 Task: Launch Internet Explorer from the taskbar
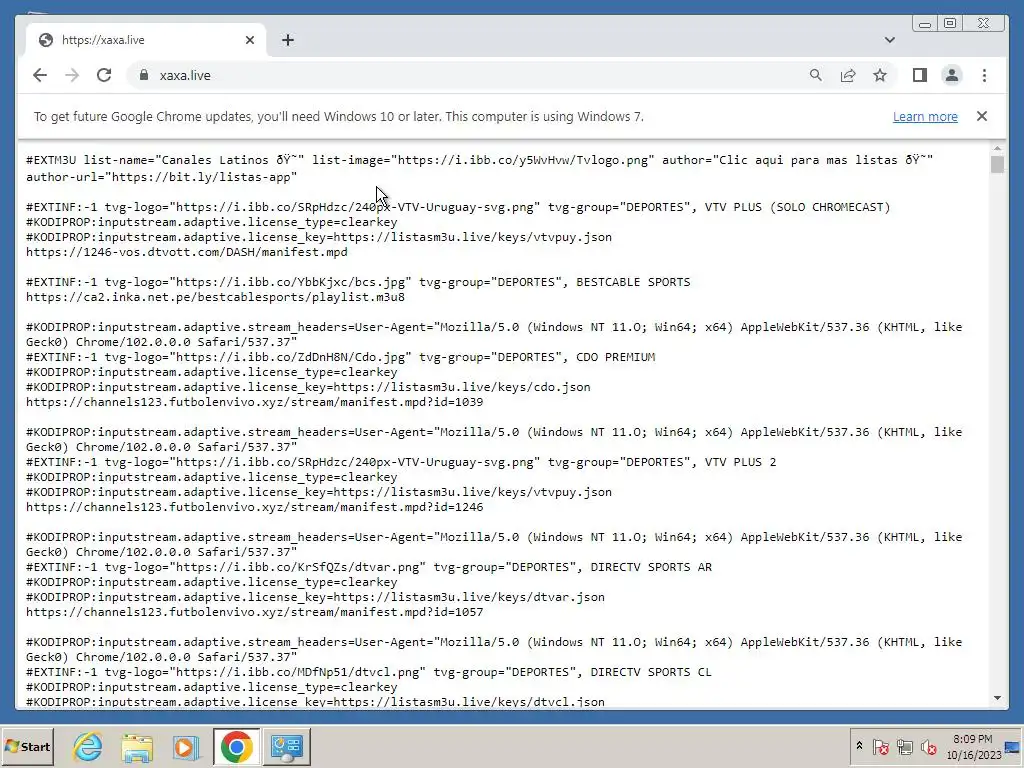(x=88, y=746)
